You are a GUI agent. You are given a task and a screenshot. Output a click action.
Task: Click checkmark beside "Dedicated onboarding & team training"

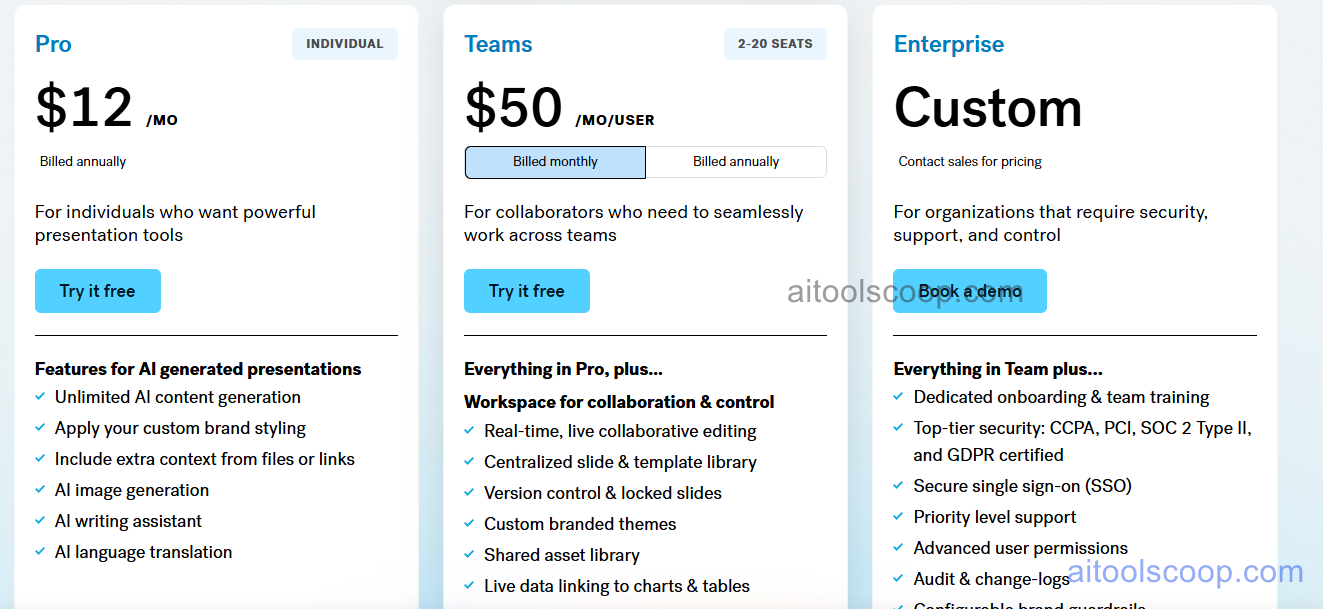pos(898,397)
